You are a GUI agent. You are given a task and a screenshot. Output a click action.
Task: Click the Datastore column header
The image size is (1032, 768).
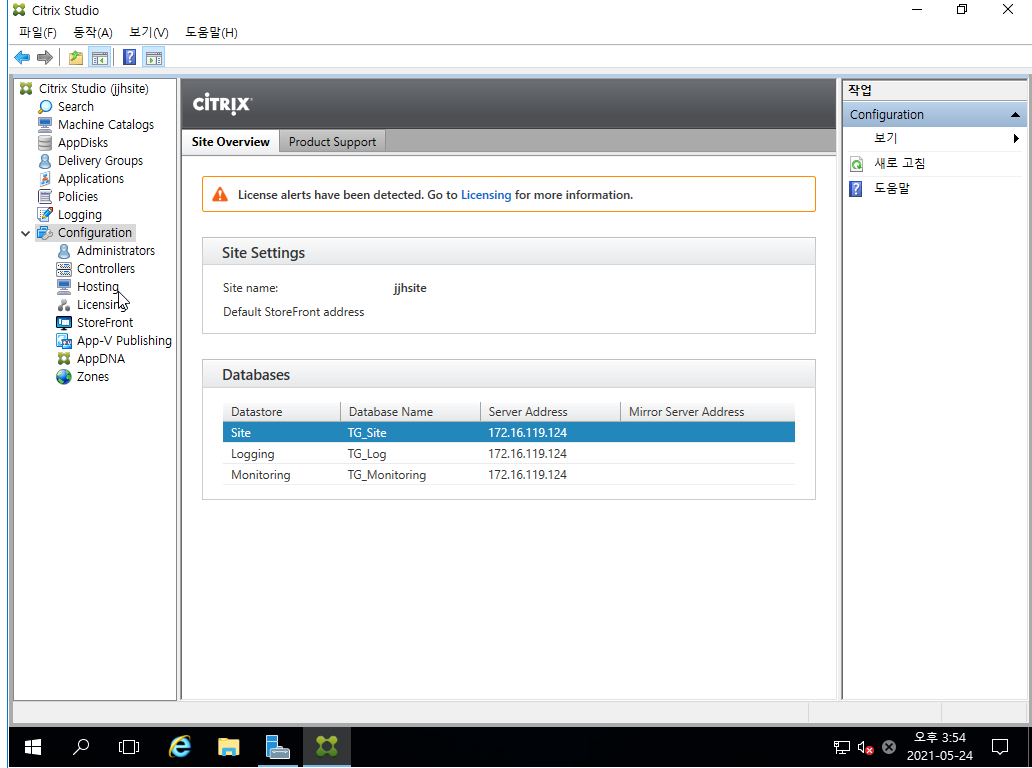[281, 412]
